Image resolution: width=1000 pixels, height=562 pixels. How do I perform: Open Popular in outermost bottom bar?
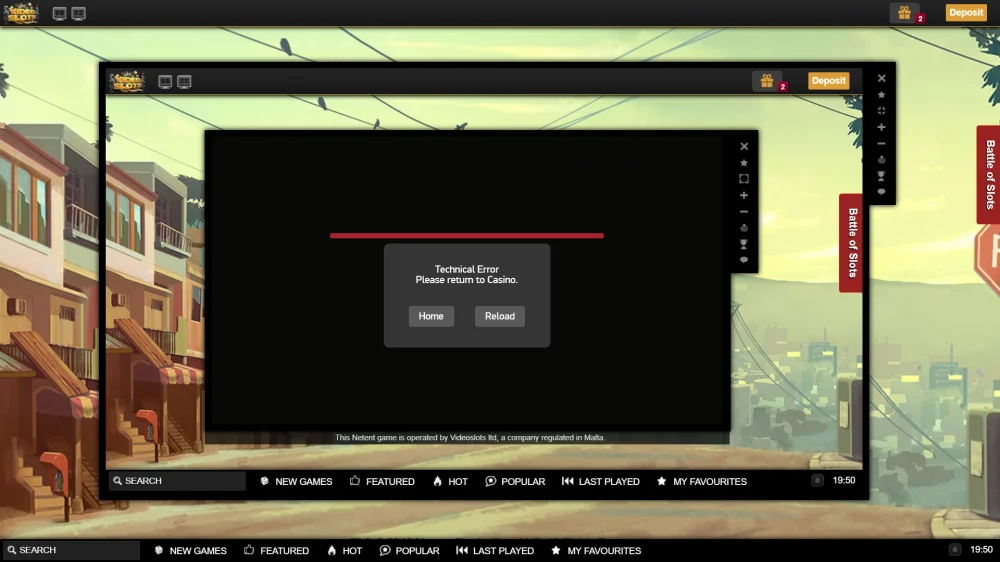[409, 551]
